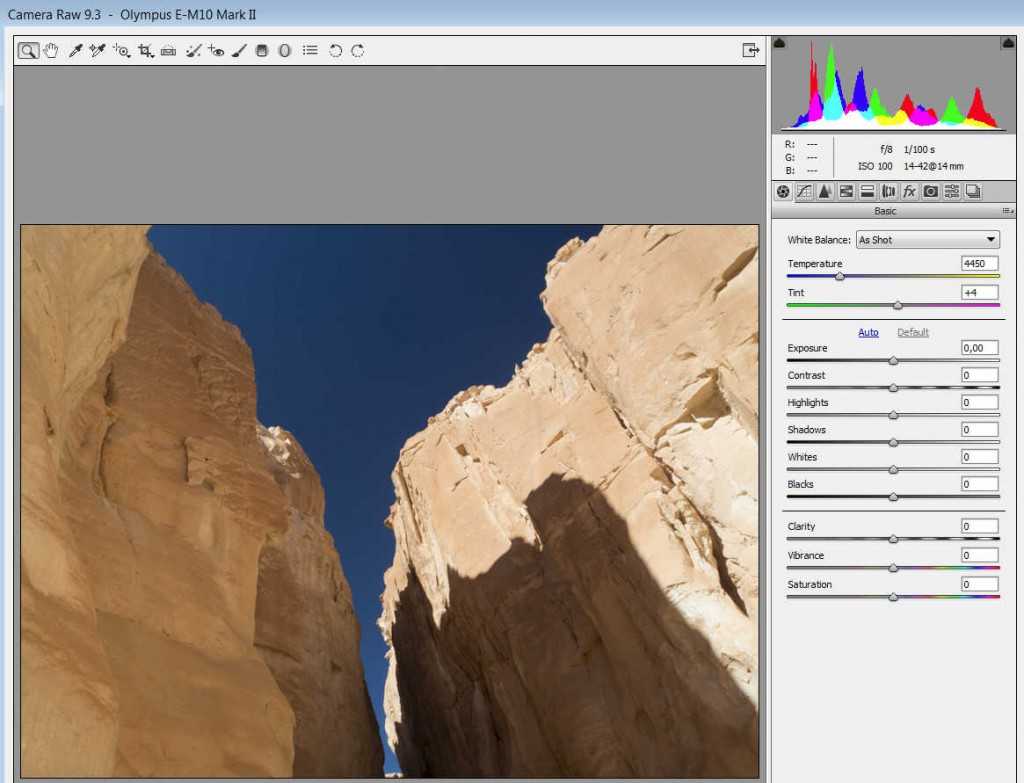This screenshot has height=783, width=1024.
Task: Switch to the Tone Curve tab
Action: pos(804,191)
